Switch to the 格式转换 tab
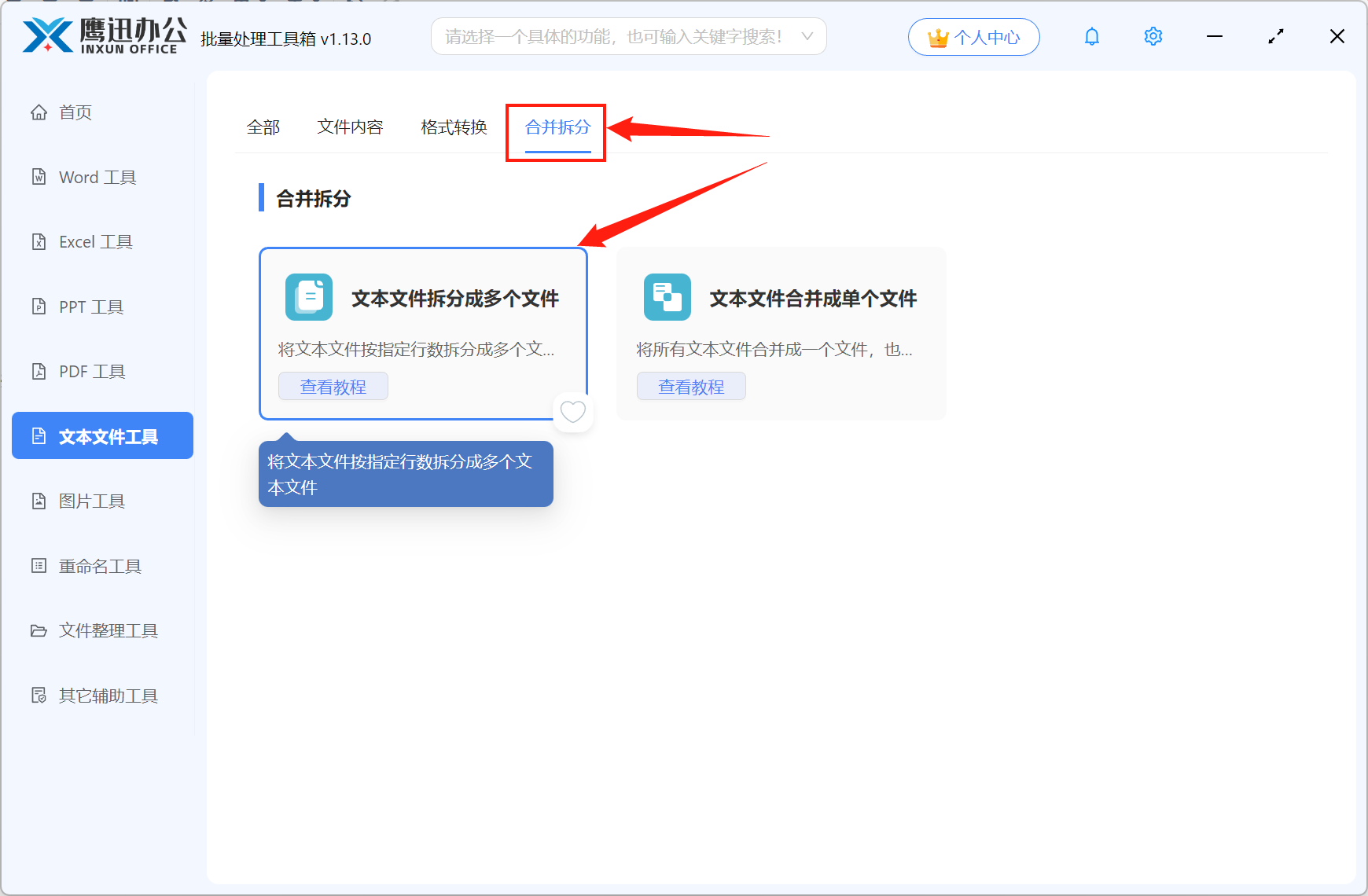 point(453,127)
